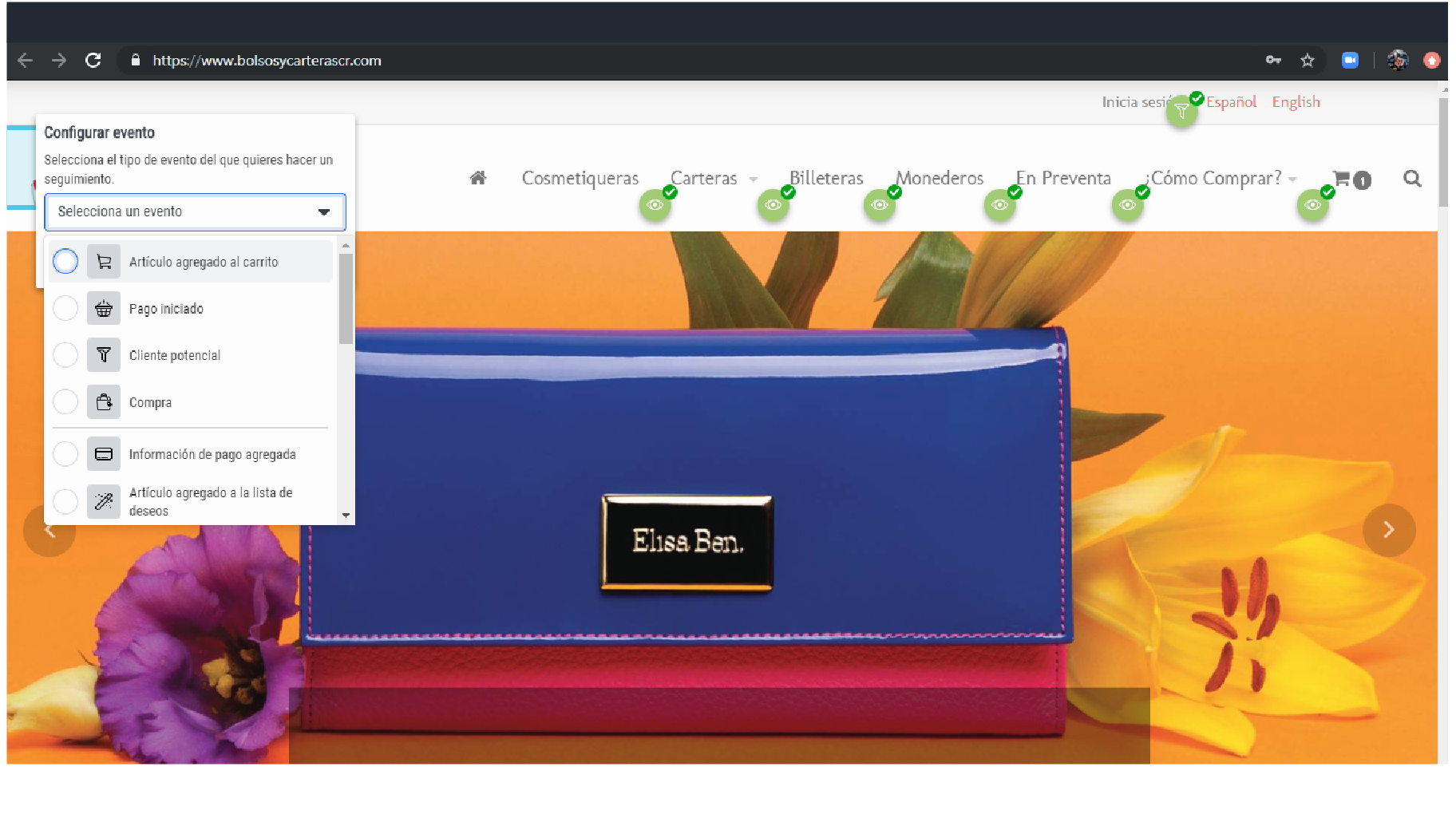The height and width of the screenshot is (822, 1456).
Task: Open the ¿Cómo Comprar? menu item
Action: click(1213, 178)
